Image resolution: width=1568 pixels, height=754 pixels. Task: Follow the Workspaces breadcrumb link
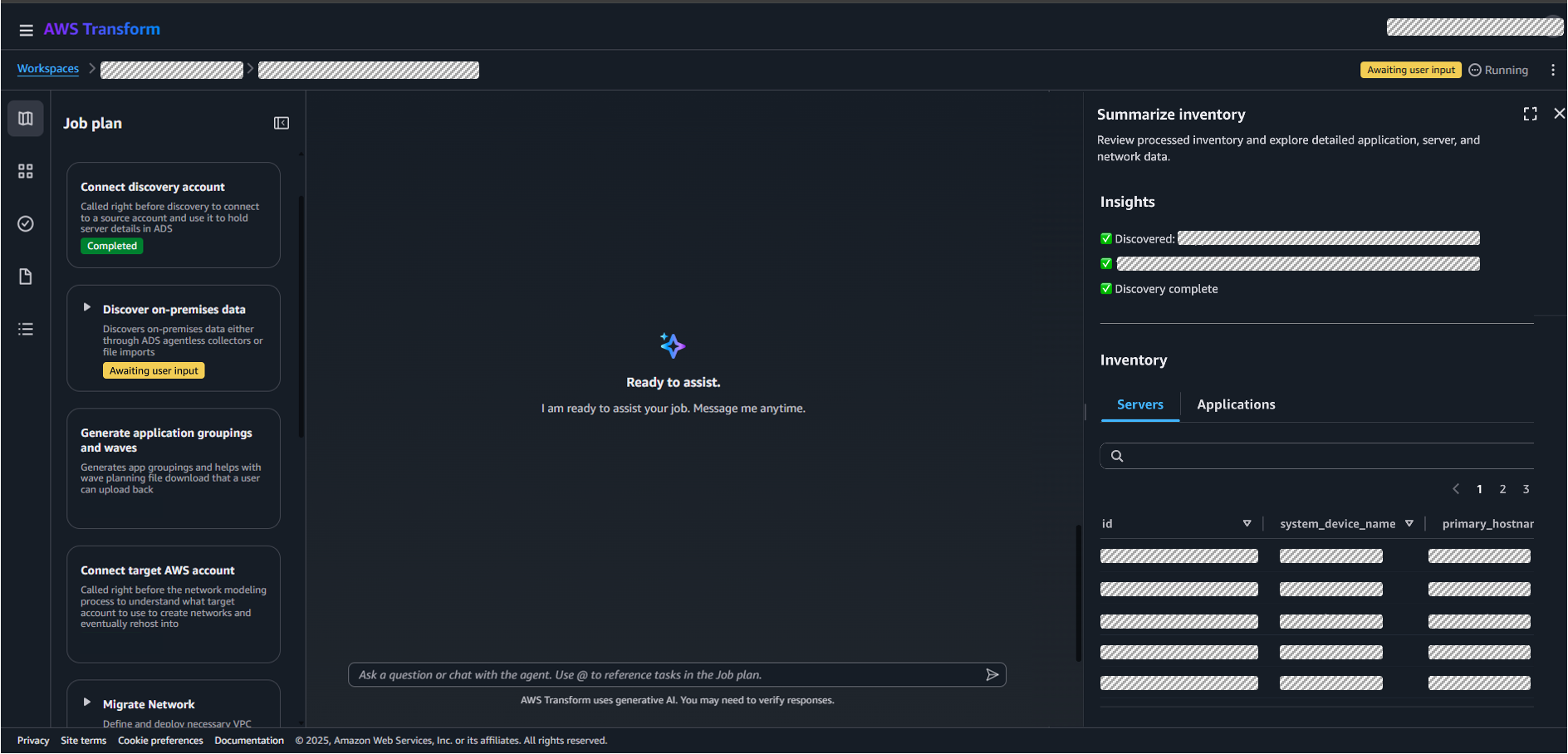coord(48,69)
